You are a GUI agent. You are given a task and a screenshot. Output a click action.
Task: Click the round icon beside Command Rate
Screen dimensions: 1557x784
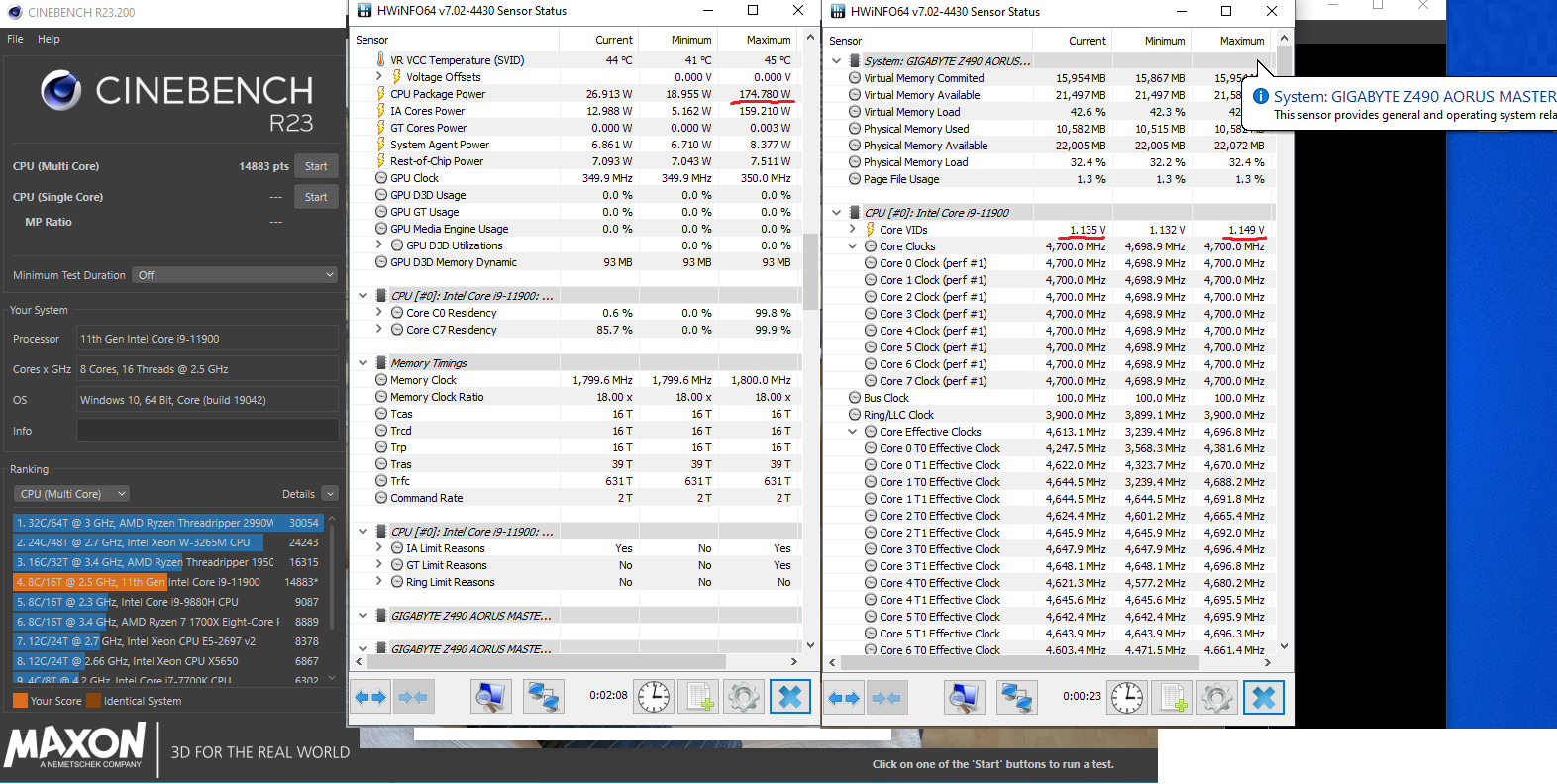pos(381,498)
